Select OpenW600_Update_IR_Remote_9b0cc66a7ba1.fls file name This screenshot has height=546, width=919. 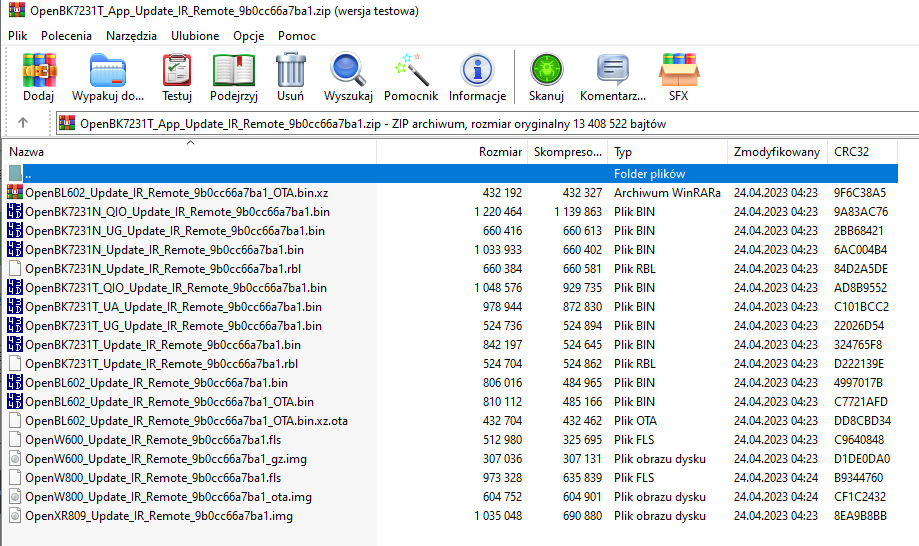coord(153,440)
